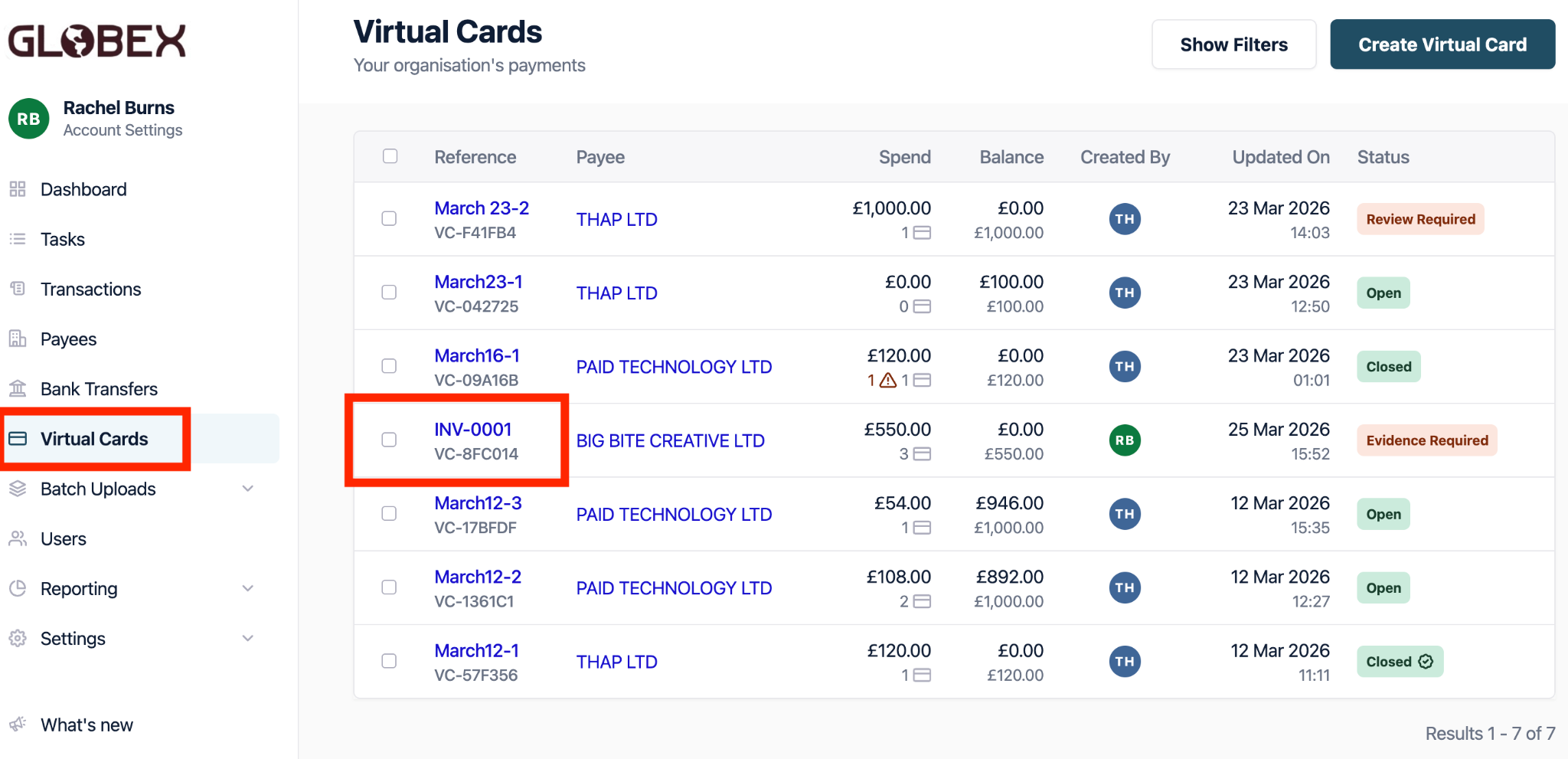1568x759 pixels.
Task: Expand the Batch Uploads submenu chevron
Action: point(248,489)
